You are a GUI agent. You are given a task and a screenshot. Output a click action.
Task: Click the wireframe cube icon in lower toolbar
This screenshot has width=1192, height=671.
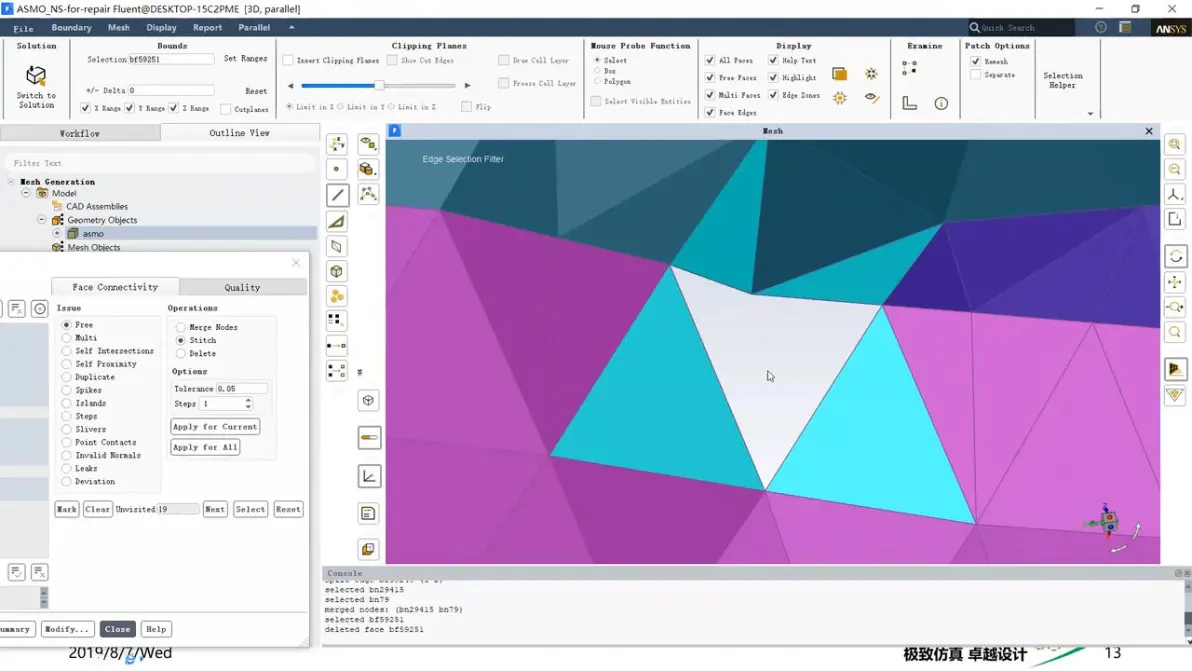[369, 400]
